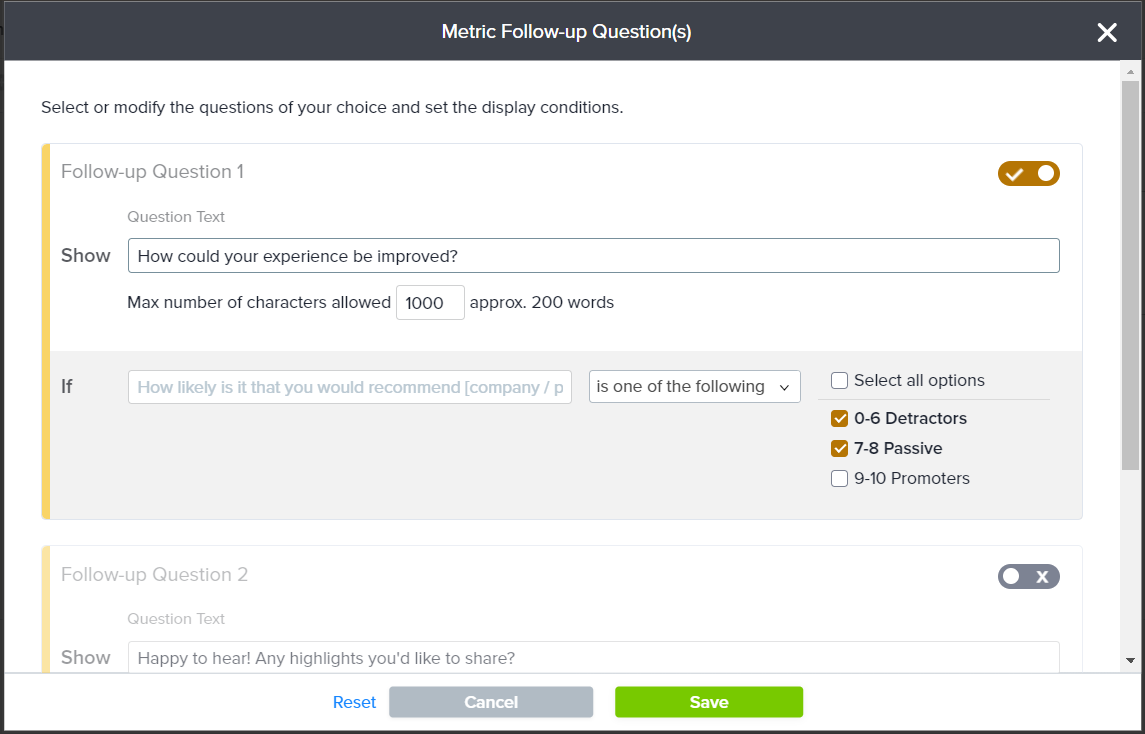
Task: Tick the 9-10 Promoters checkbox
Action: coord(840,479)
